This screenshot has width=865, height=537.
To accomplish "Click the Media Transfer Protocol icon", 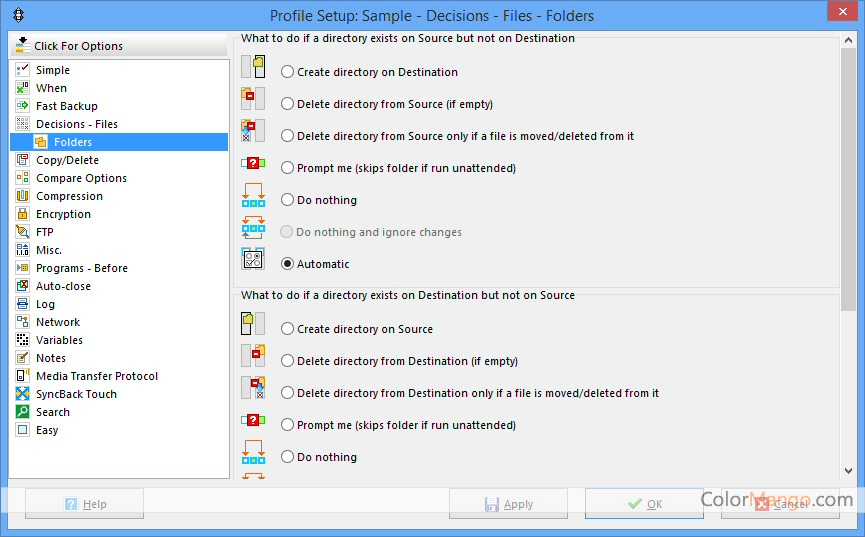I will (23, 376).
